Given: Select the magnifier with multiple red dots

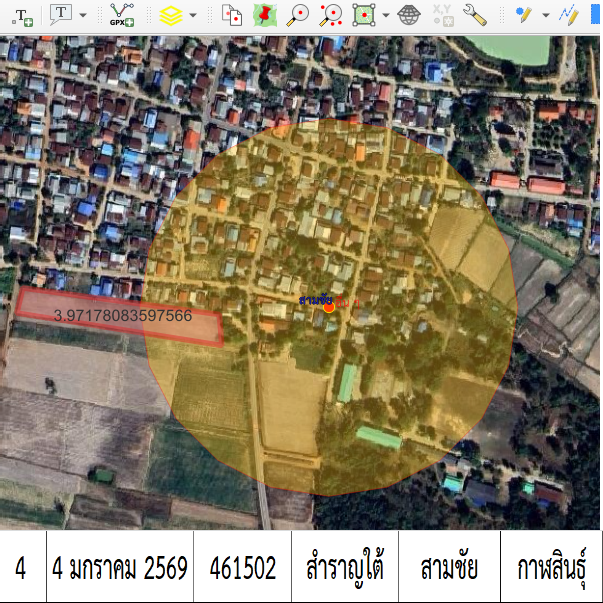Looking at the screenshot, I should [x=331, y=15].
